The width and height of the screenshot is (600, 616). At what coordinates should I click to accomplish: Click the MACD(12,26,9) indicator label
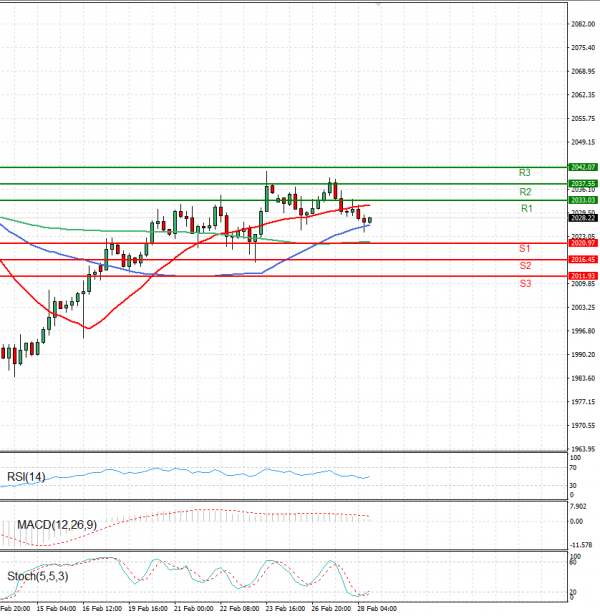(57, 524)
